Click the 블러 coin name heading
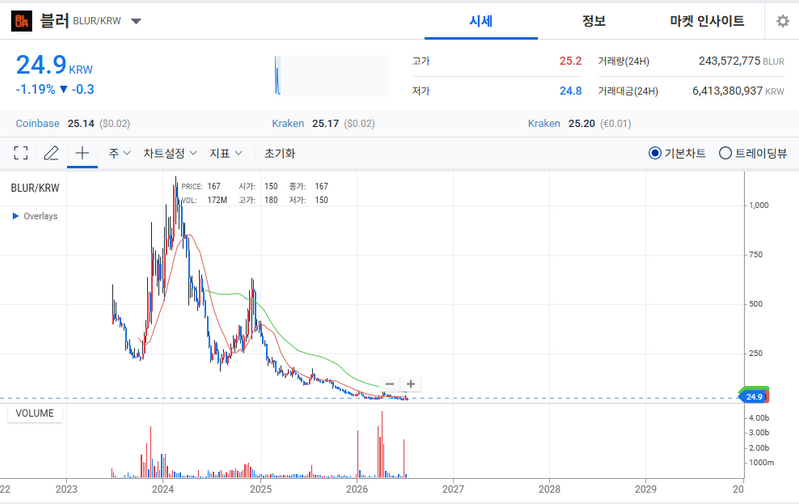799x504 pixels. (55, 21)
